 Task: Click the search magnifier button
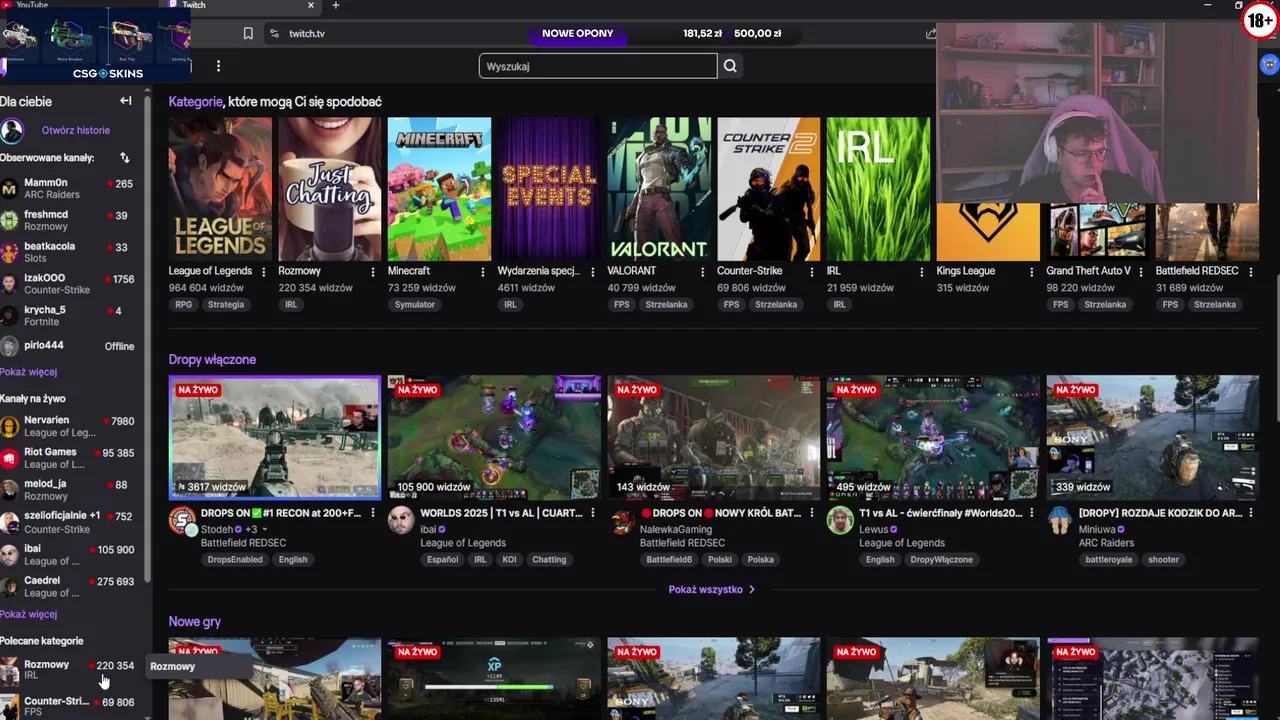[x=730, y=66]
